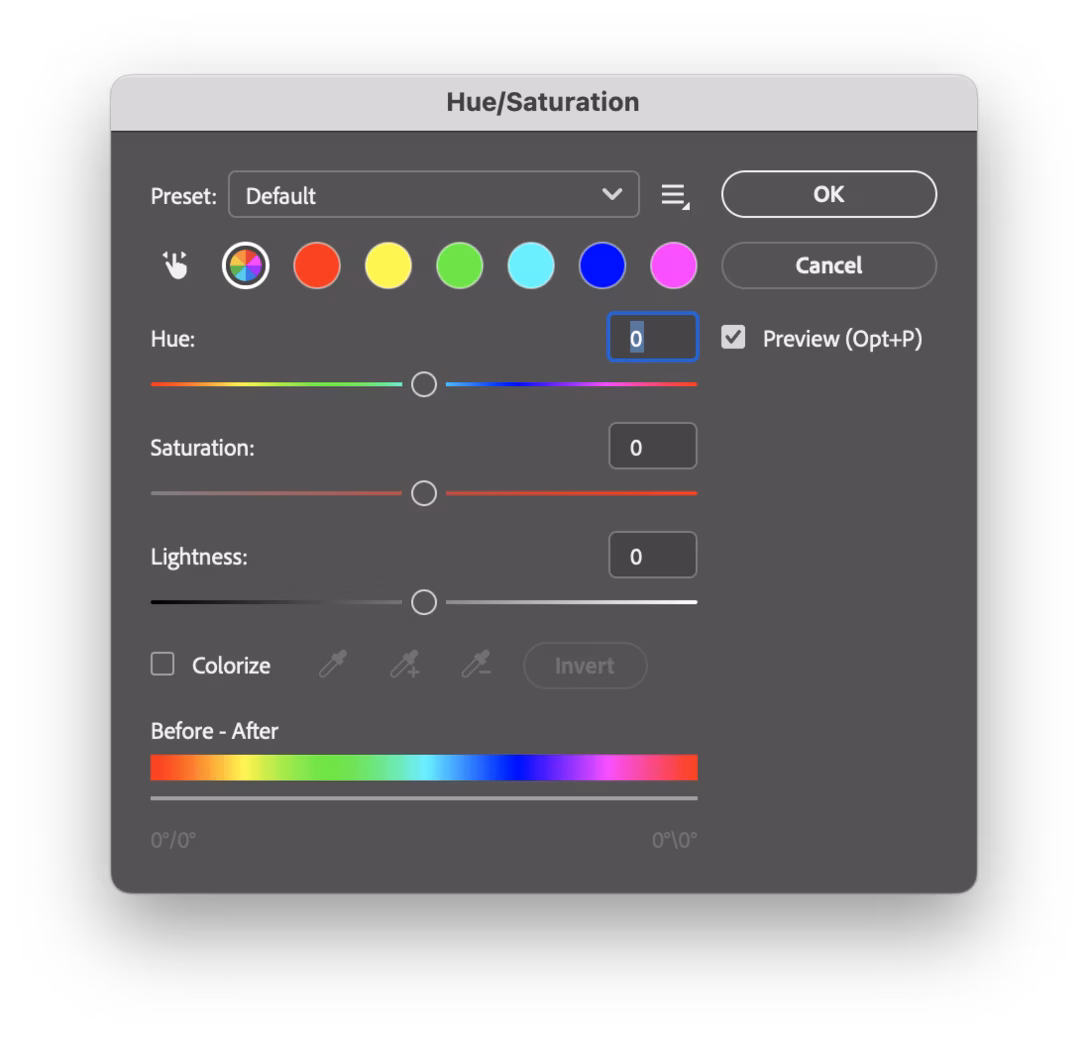Click the eyedropper tool icon
Image resolution: width=1088 pixels, height=1040 pixels.
coord(333,665)
